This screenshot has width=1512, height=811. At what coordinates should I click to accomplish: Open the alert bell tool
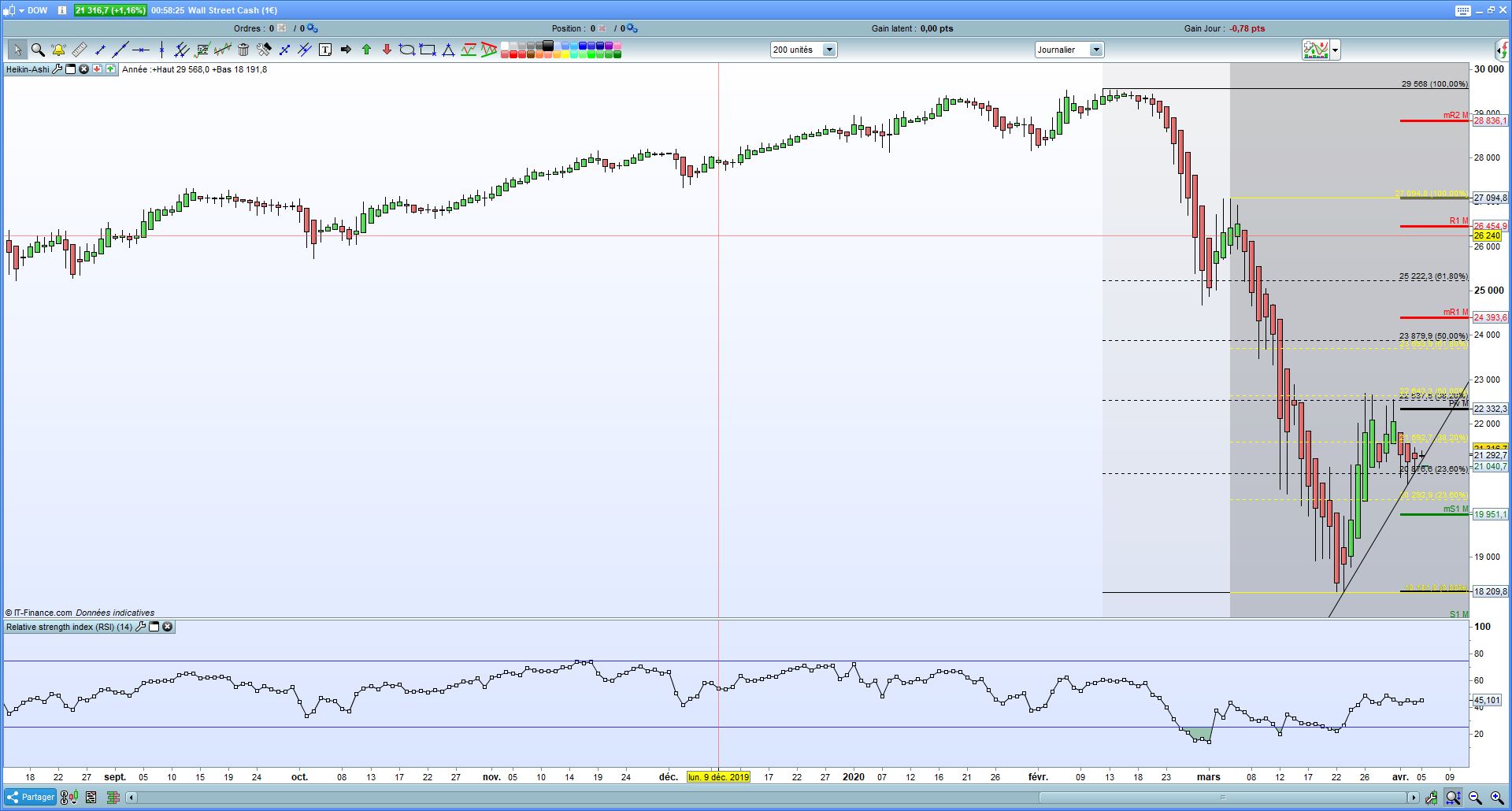coord(58,50)
